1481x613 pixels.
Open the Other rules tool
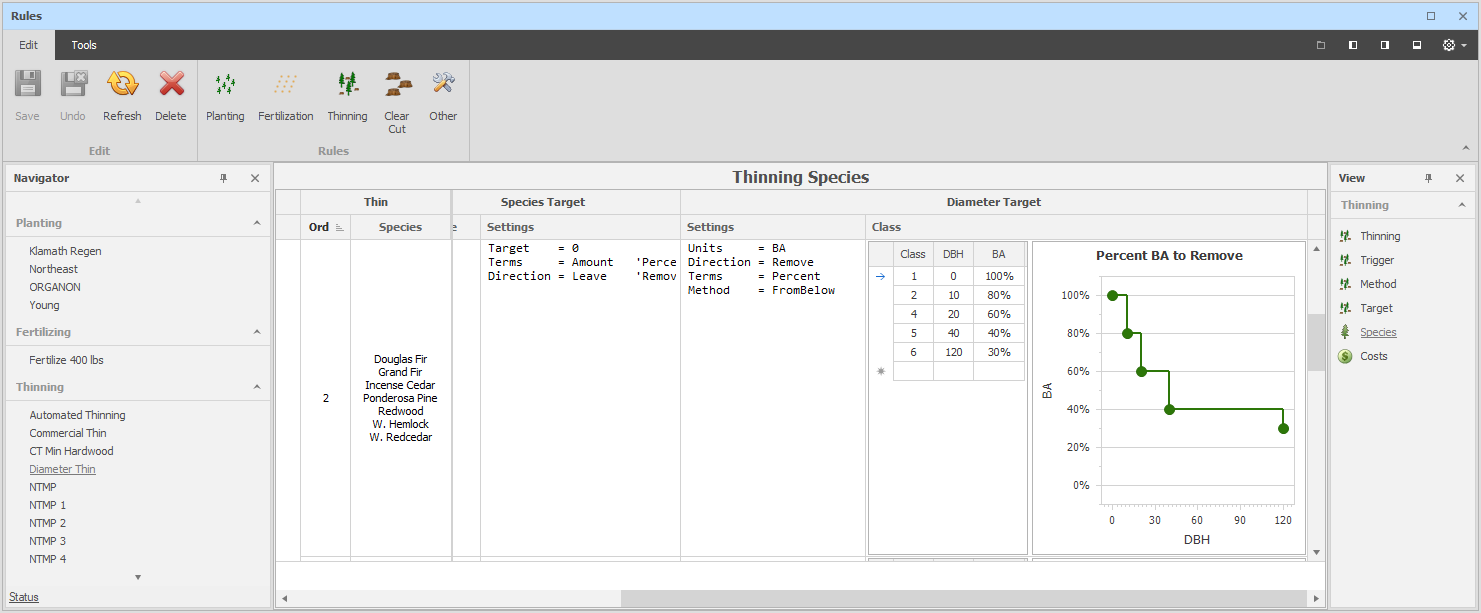pyautogui.click(x=443, y=95)
